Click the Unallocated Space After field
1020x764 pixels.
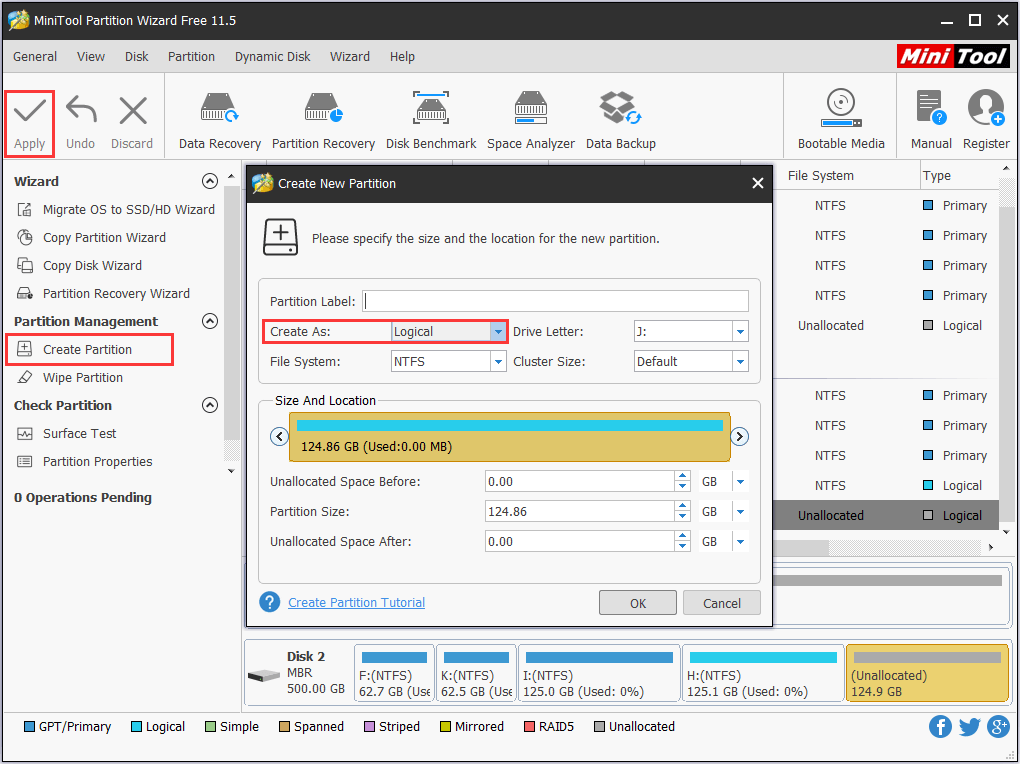click(580, 541)
